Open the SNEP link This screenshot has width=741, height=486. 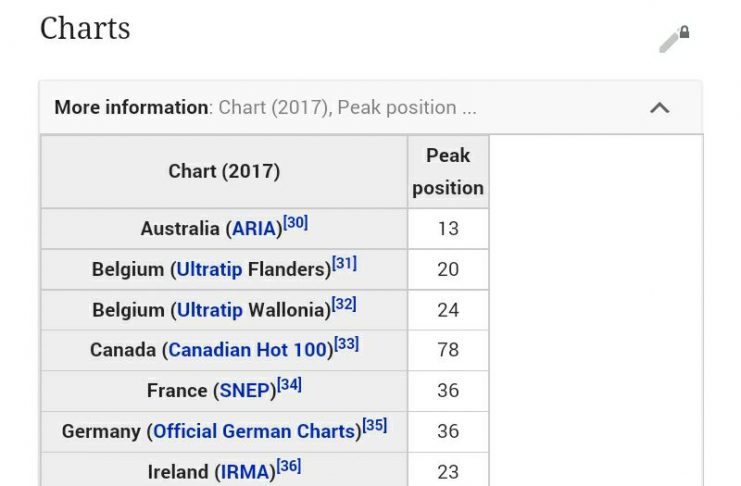(244, 391)
